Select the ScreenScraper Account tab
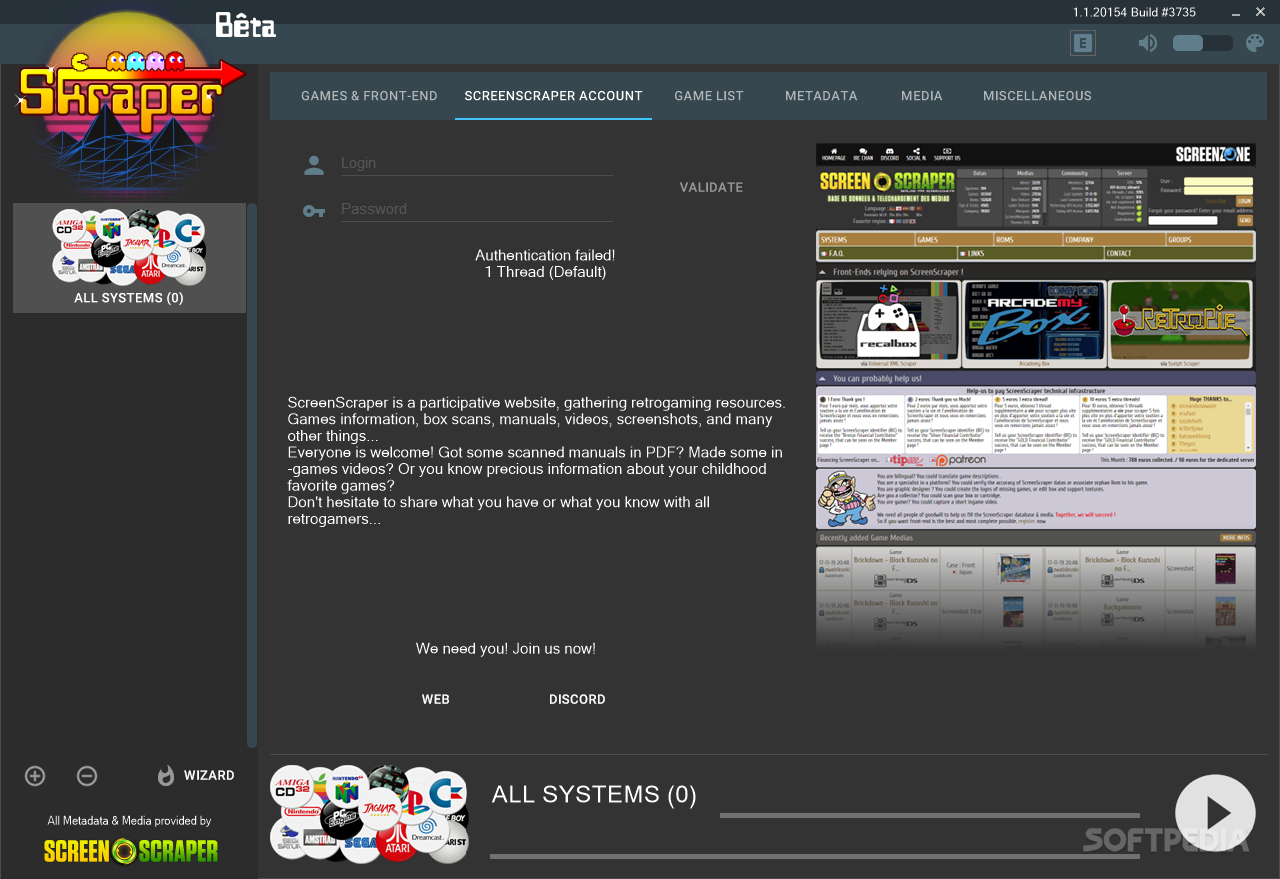Screen dimensions: 1280x879 pyautogui.click(x=553, y=96)
